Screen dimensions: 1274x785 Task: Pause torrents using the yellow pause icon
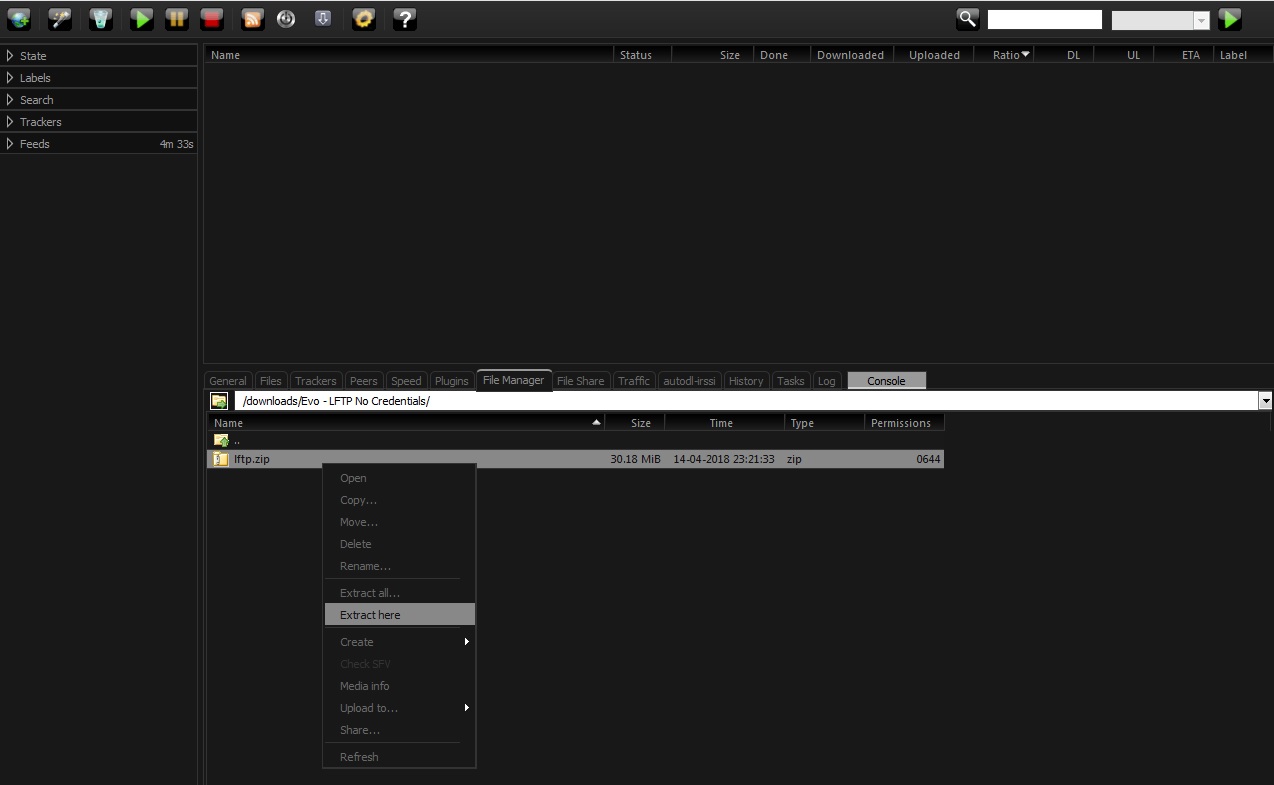point(176,18)
